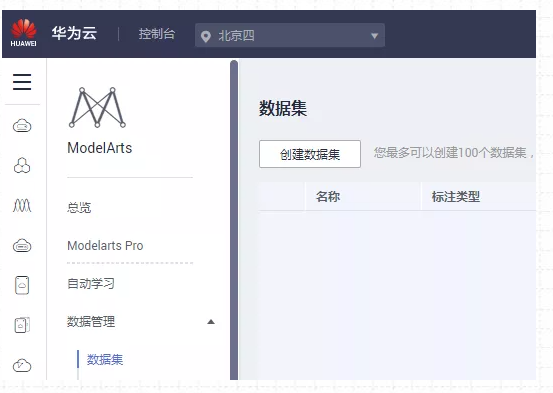553x393 pixels.
Task: Open the hamburger menu icon
Action: 22,82
